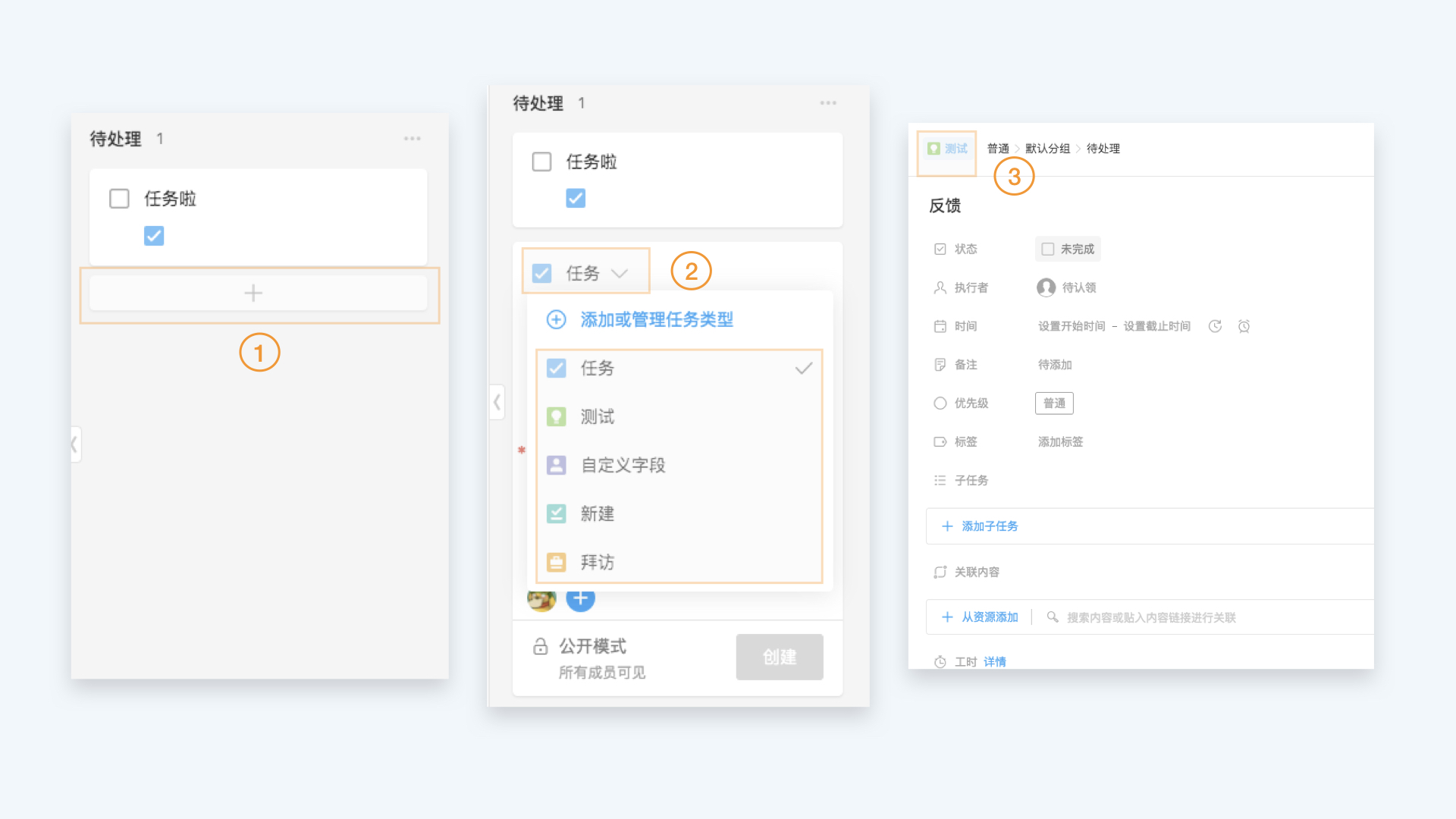
Task: Click the alarm reminder icon next to time
Action: (1244, 326)
